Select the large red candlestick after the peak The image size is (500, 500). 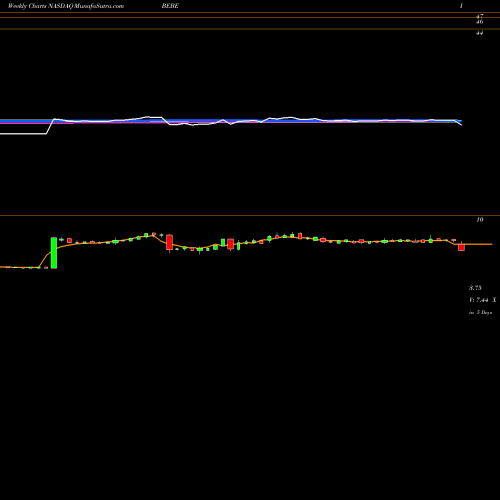click(169, 242)
